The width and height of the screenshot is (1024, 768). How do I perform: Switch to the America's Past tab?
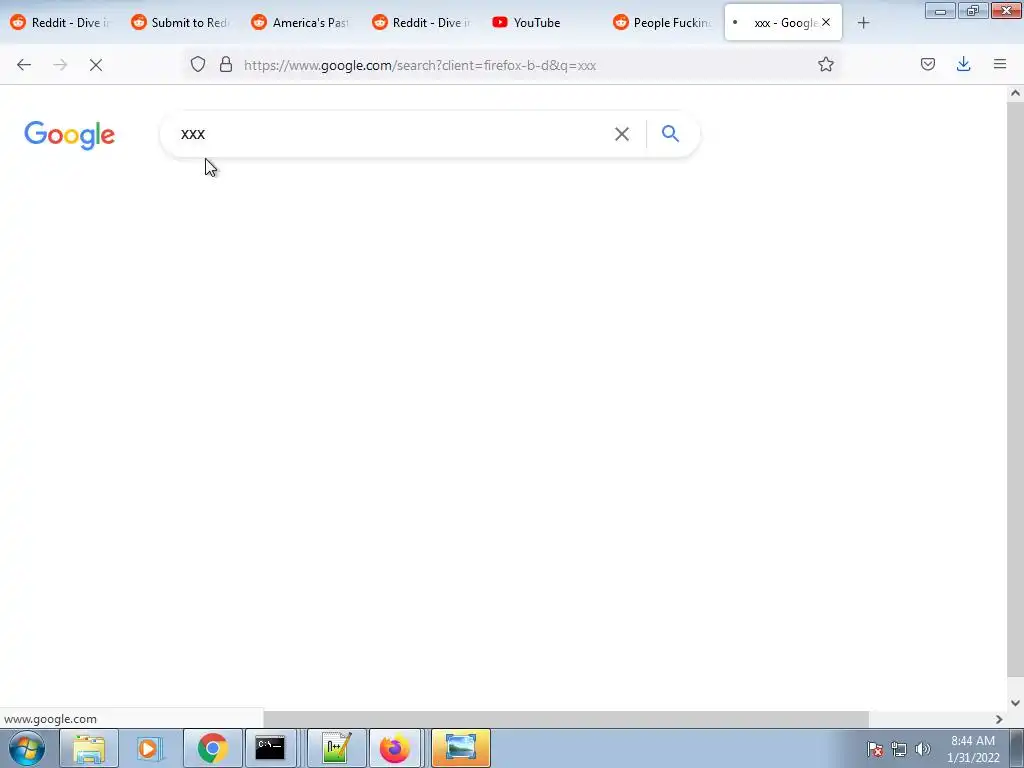point(301,23)
